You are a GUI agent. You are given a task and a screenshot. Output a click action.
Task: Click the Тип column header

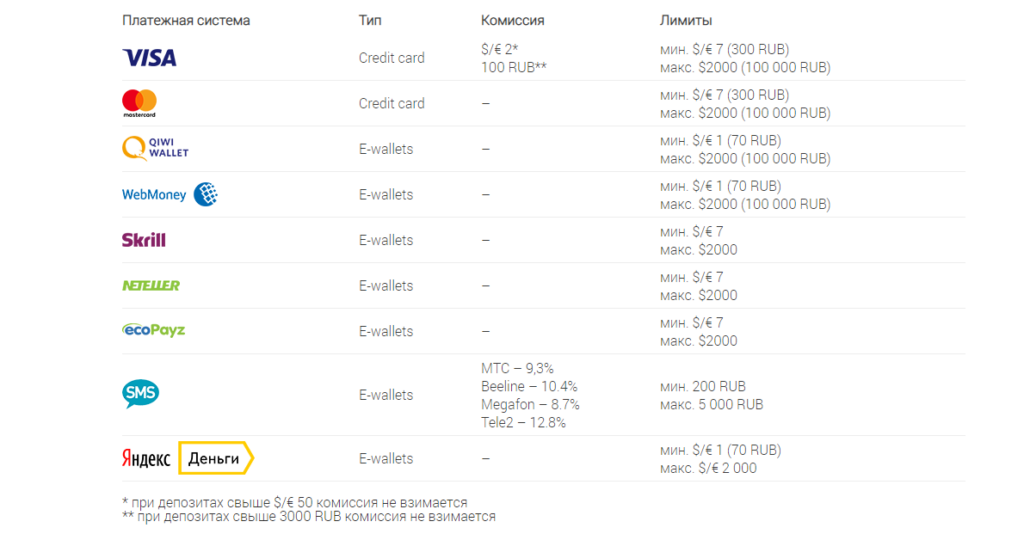point(370,20)
